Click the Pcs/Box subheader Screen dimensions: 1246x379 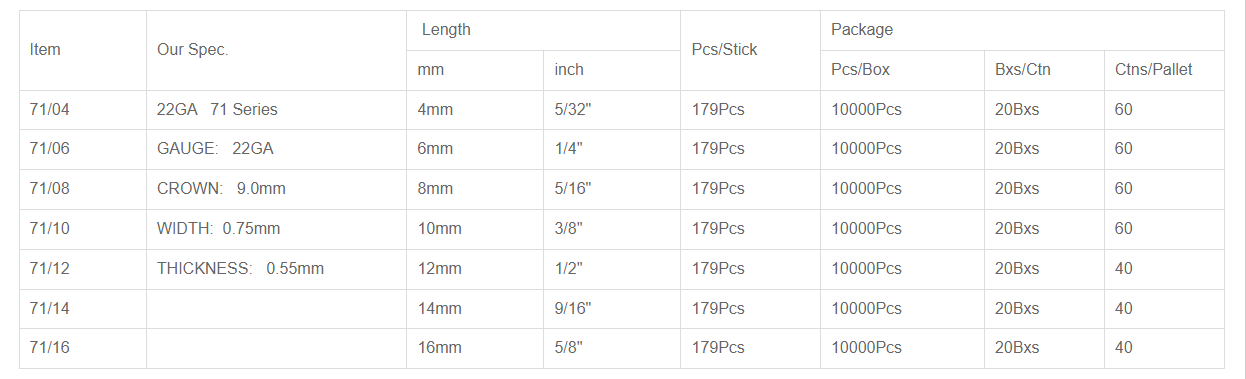click(902, 70)
